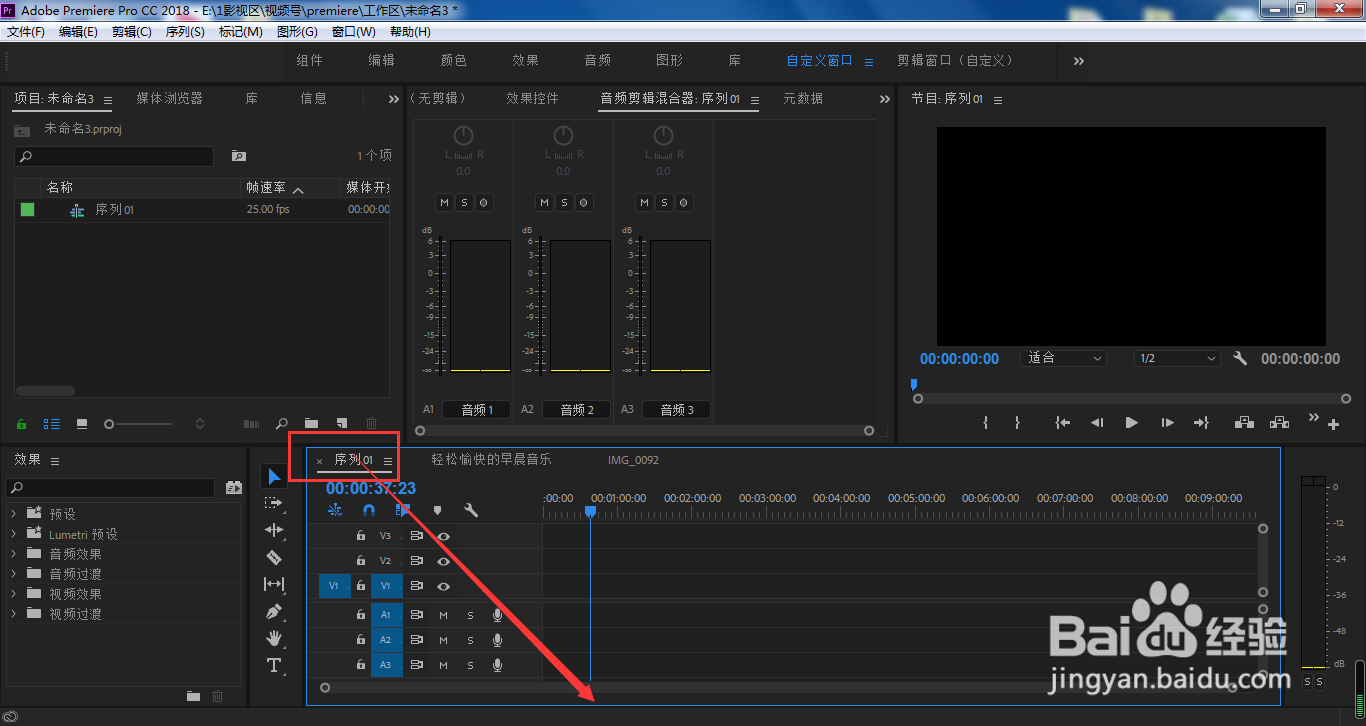The width and height of the screenshot is (1366, 726).
Task: Select the Selection arrow tool
Action: coord(274,477)
